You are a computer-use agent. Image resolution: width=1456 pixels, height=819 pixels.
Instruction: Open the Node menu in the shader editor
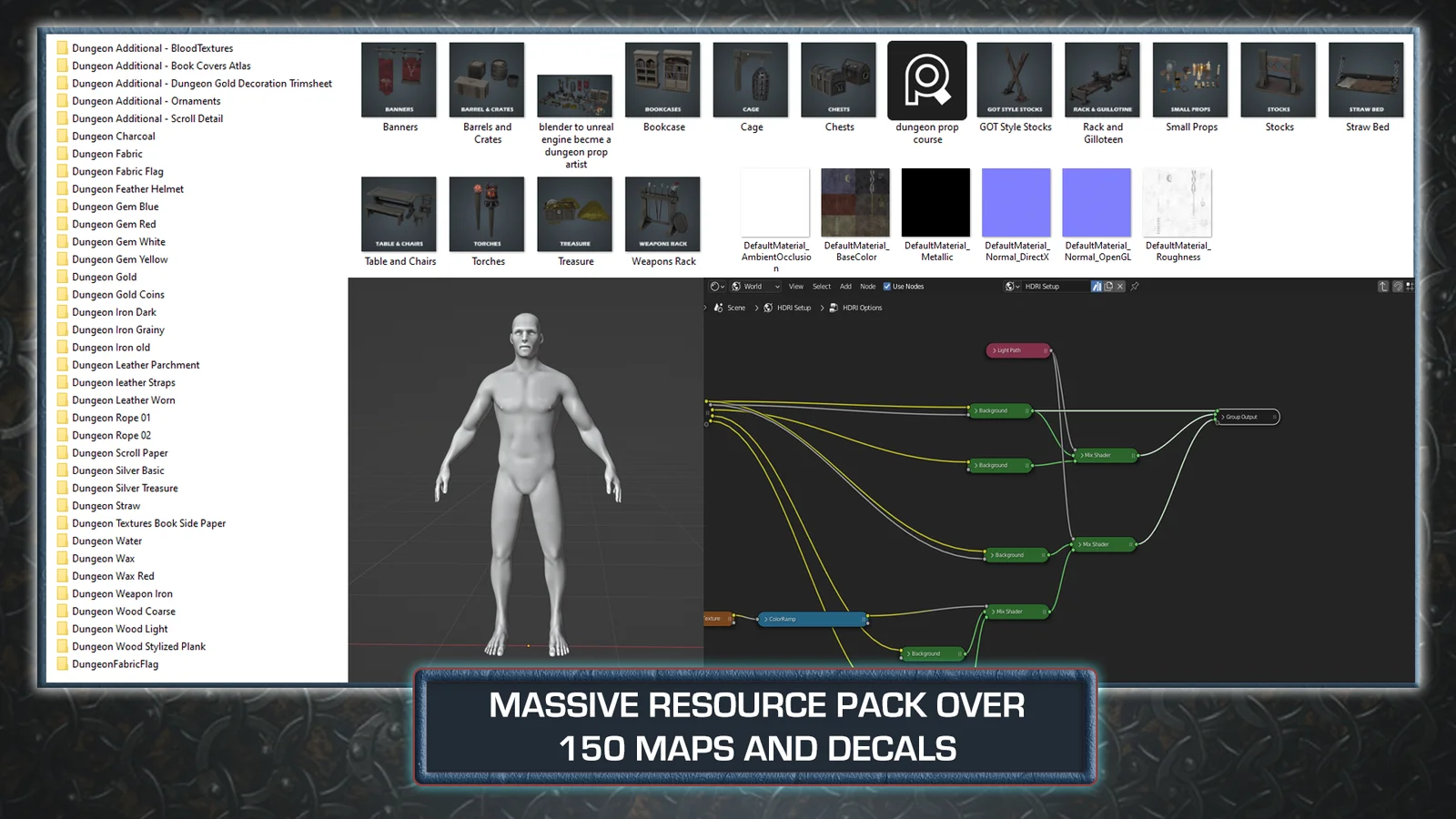click(868, 286)
